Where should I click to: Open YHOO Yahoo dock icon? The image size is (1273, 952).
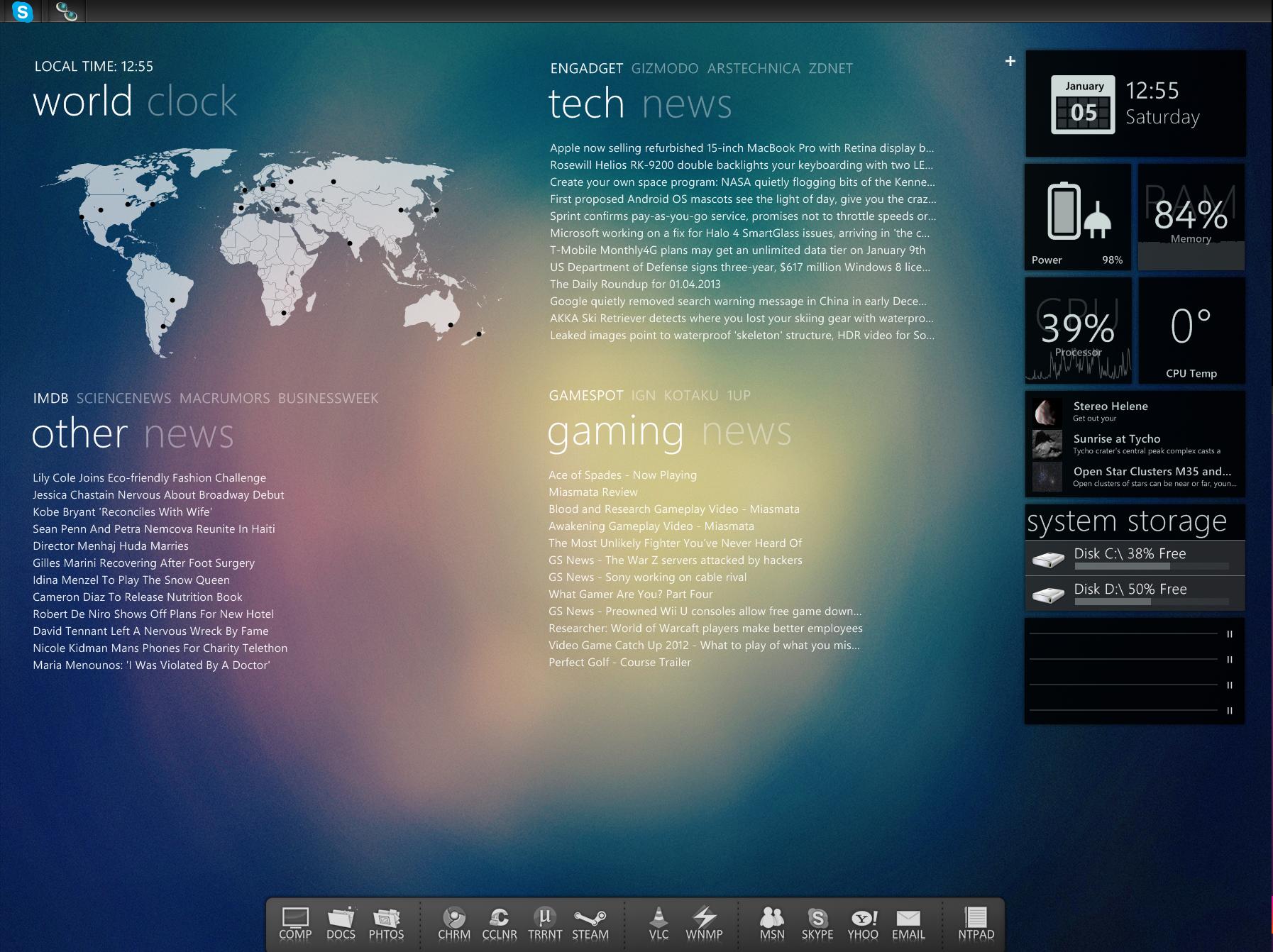click(x=863, y=924)
